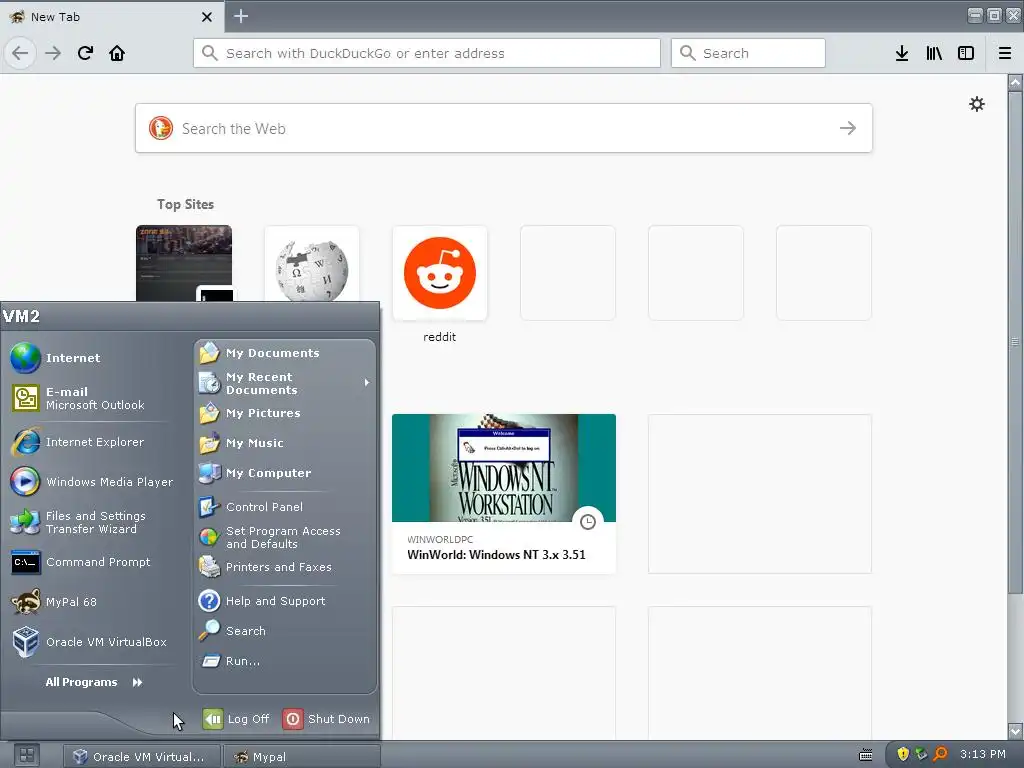Open the Wikipedia top site tile
Viewport: 1024px width, 768px height.
pyautogui.click(x=312, y=264)
